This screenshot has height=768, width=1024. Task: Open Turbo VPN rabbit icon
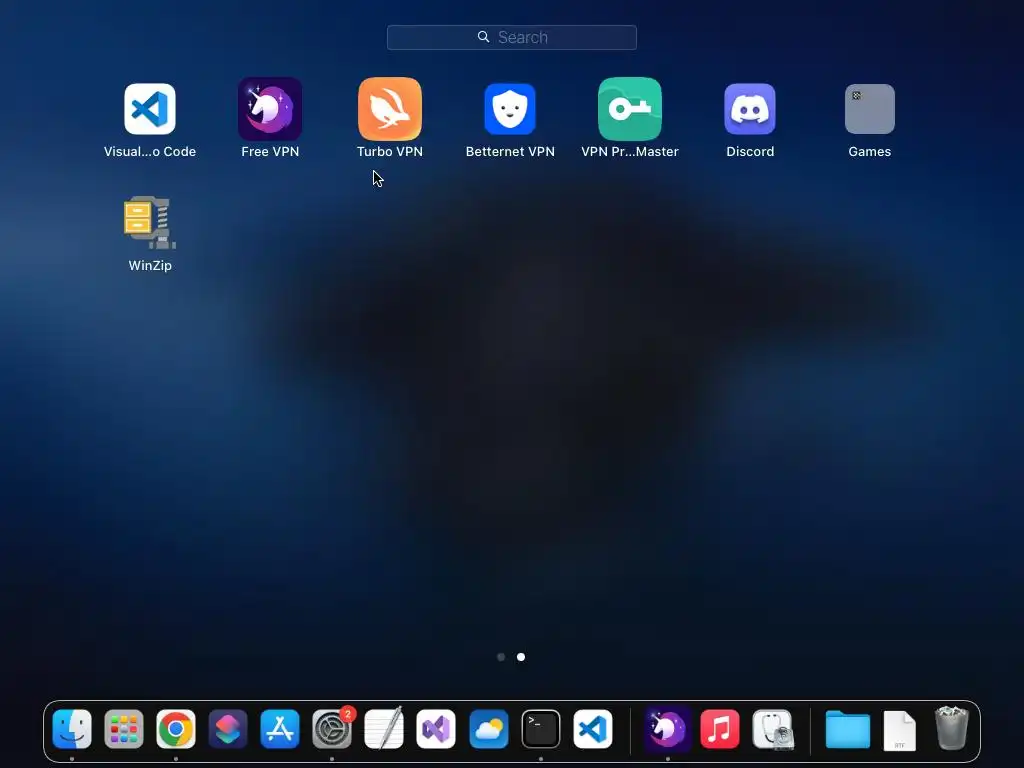tap(390, 109)
